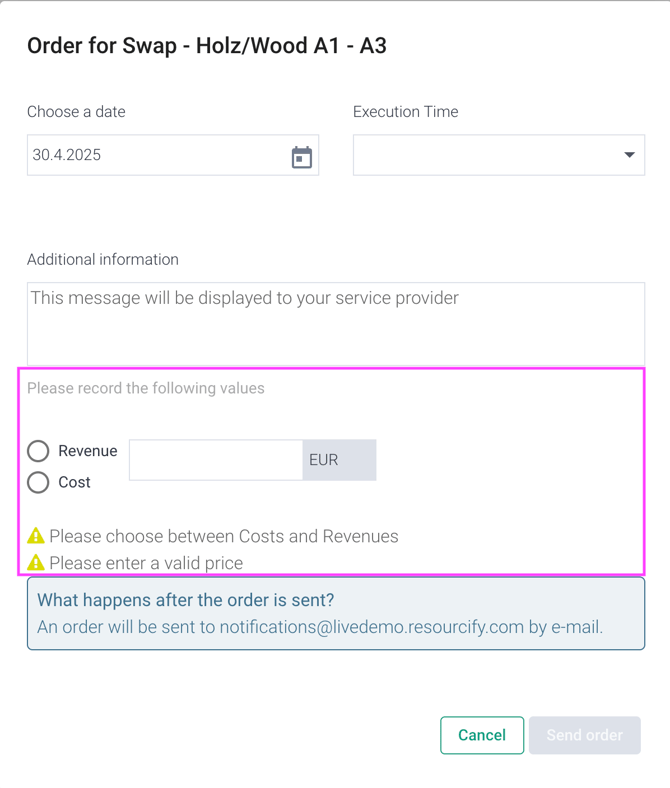This screenshot has height=788, width=670.
Task: Expand the Execution Time dropdown arrow
Action: pos(629,155)
